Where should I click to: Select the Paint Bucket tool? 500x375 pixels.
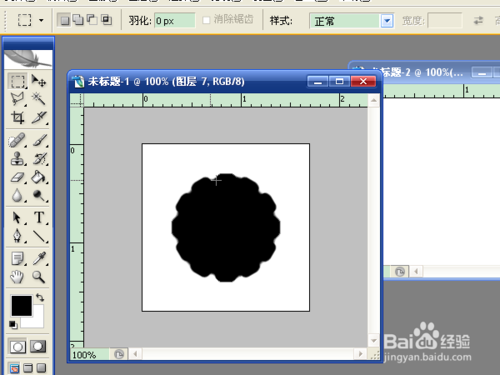tap(39, 177)
